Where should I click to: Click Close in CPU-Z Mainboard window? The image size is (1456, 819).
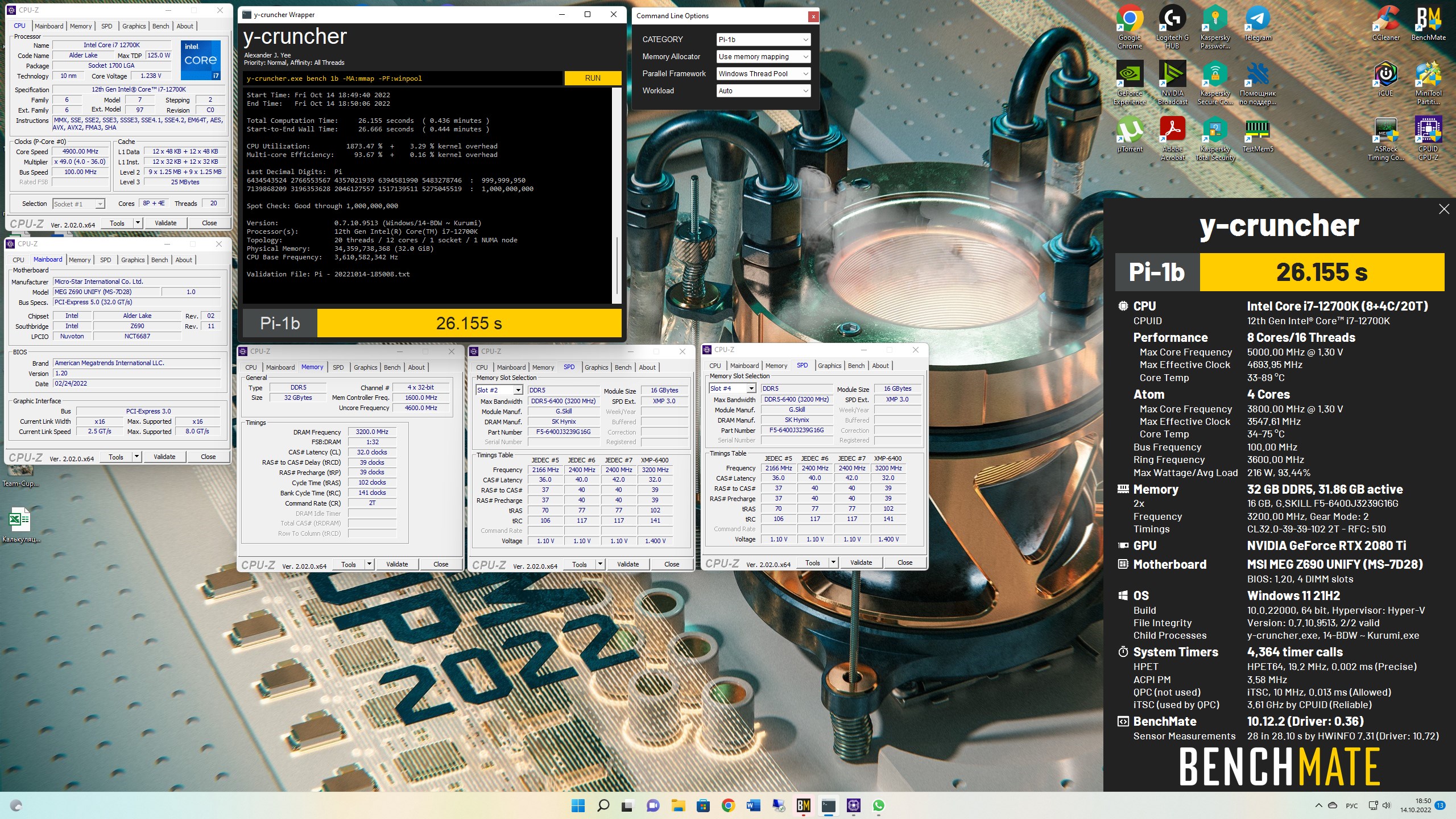click(208, 457)
